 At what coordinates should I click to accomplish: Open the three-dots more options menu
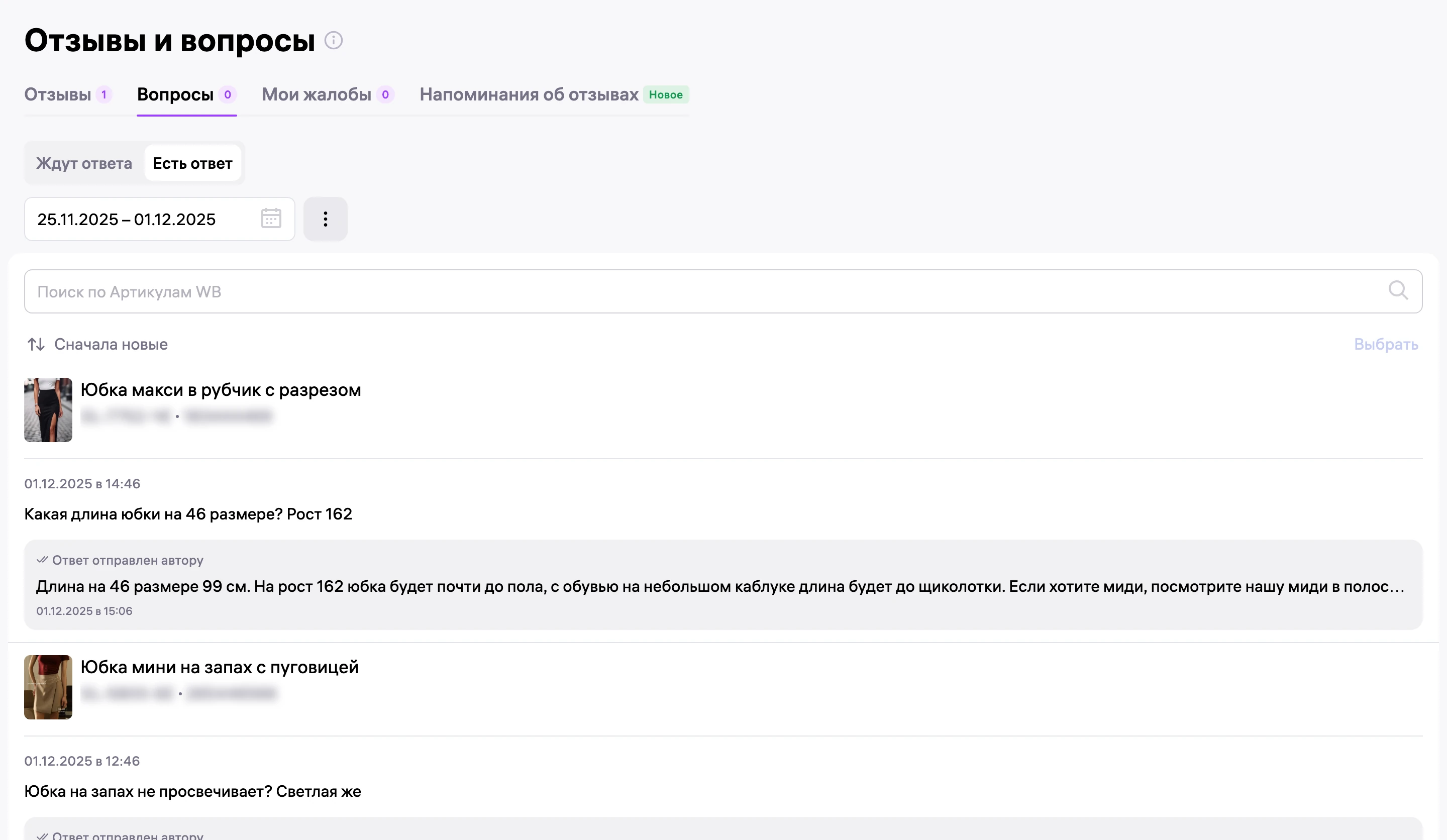tap(326, 219)
